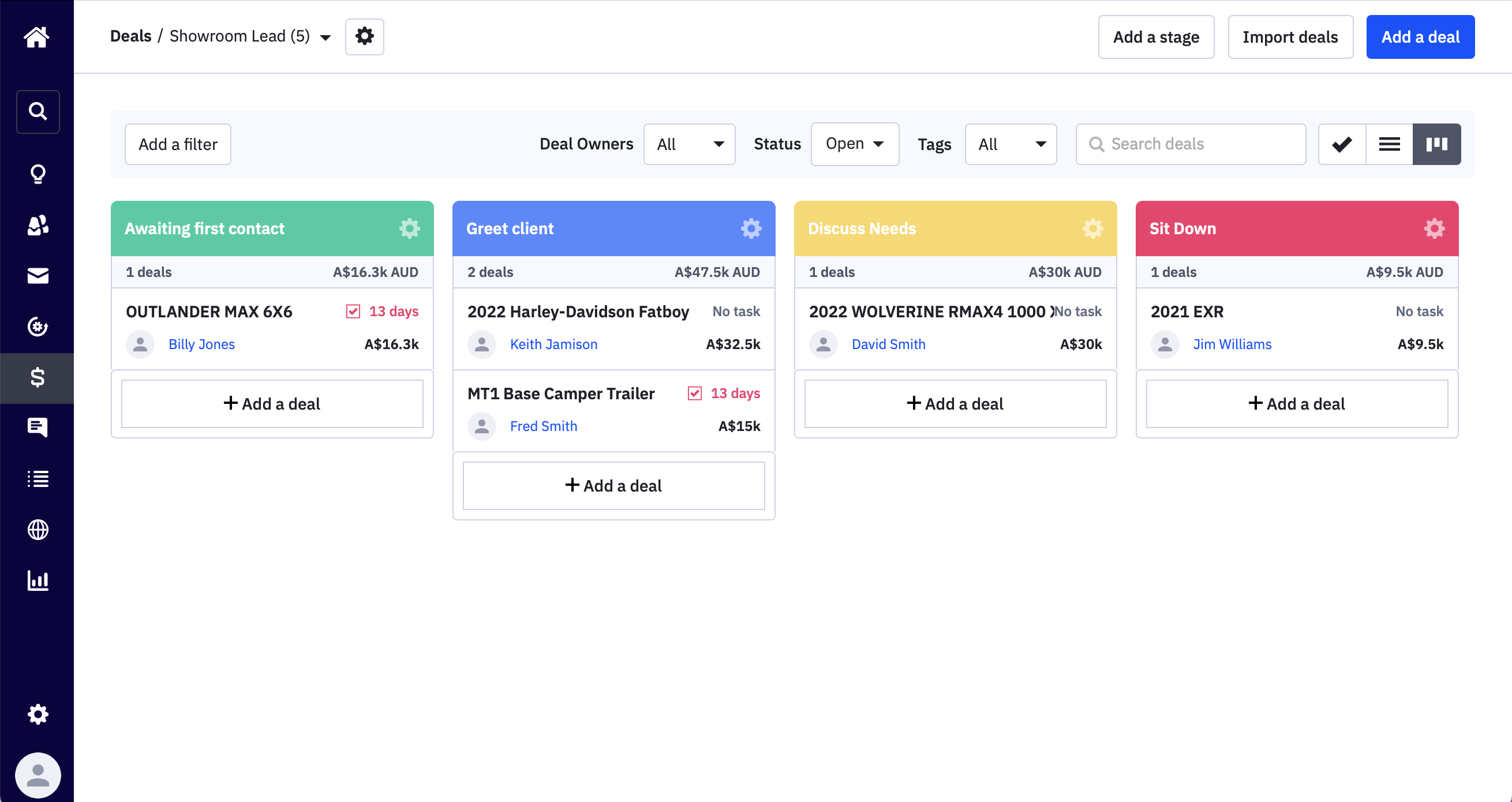Click No task on Harley-Davidson Fatboy deal
Viewport: 1512px width, 802px height.
tap(736, 312)
